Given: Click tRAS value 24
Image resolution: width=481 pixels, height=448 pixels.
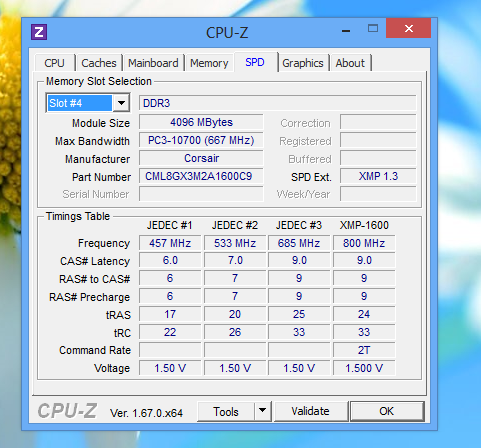Looking at the screenshot, I should click(x=364, y=314).
